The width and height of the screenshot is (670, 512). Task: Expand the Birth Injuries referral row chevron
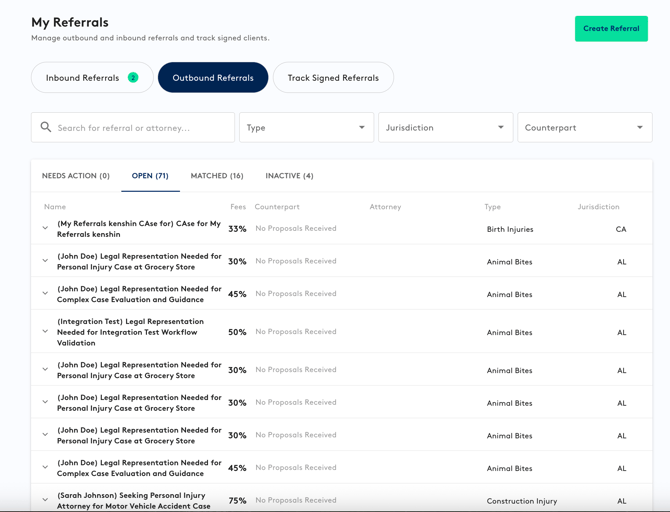[x=45, y=229]
